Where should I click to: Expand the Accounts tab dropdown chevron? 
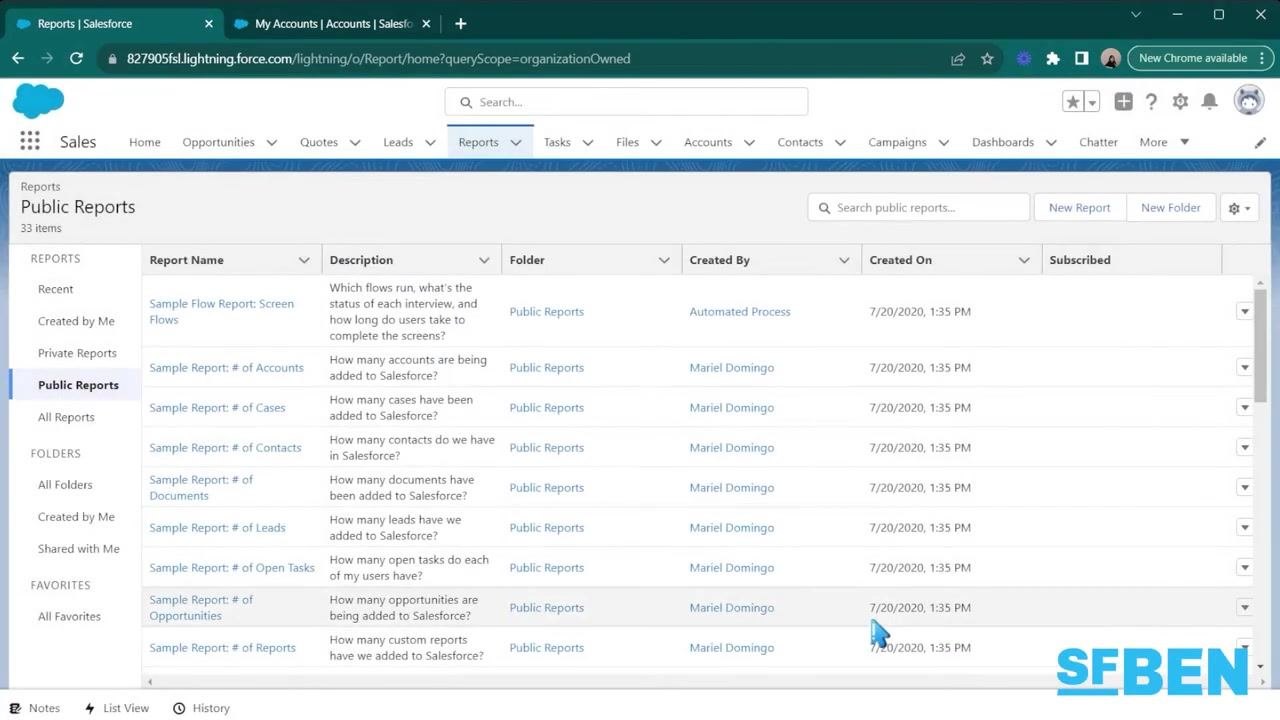click(749, 143)
